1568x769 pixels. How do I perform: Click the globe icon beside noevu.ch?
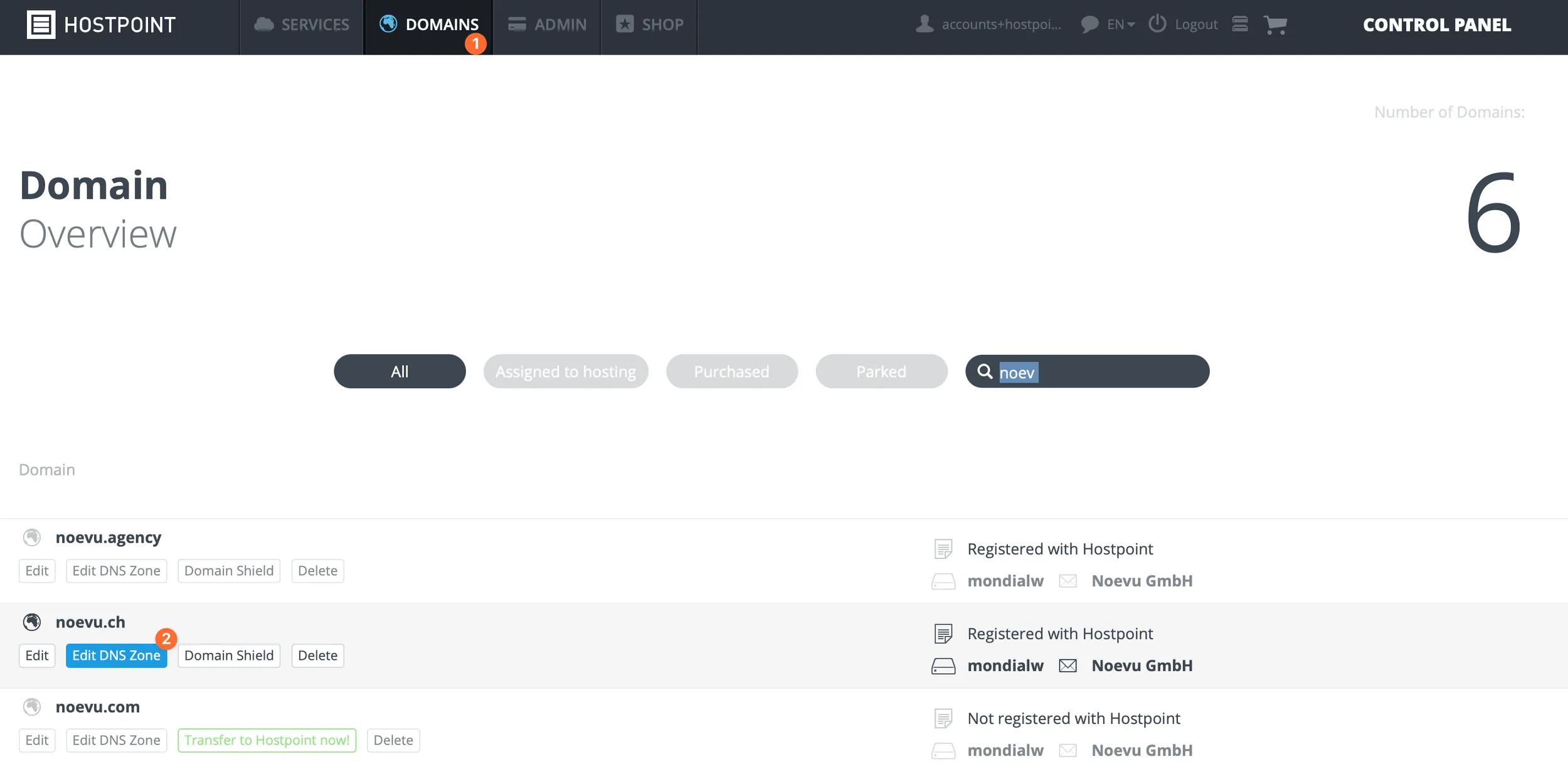(32, 622)
